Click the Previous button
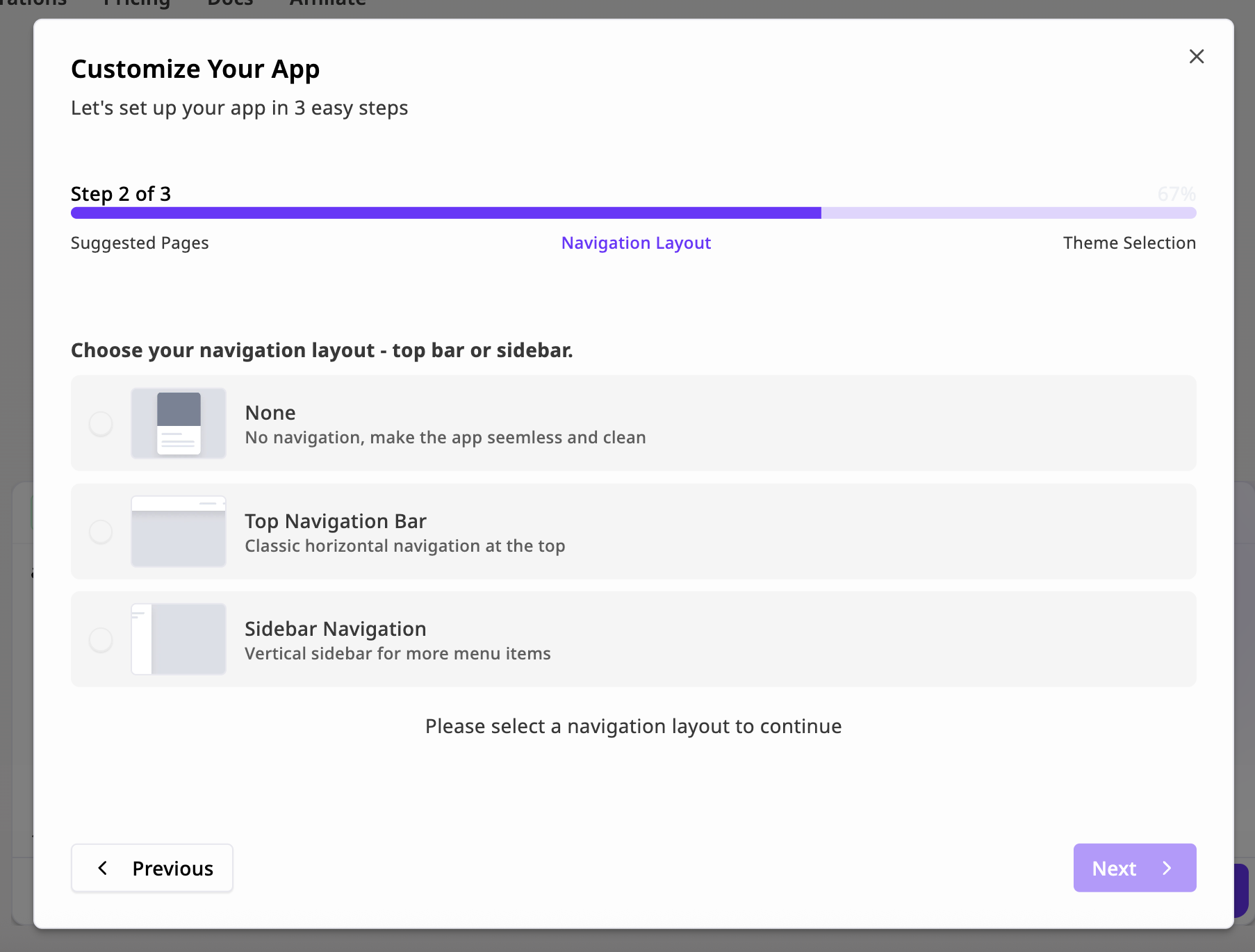Image resolution: width=1255 pixels, height=952 pixels. click(x=151, y=868)
